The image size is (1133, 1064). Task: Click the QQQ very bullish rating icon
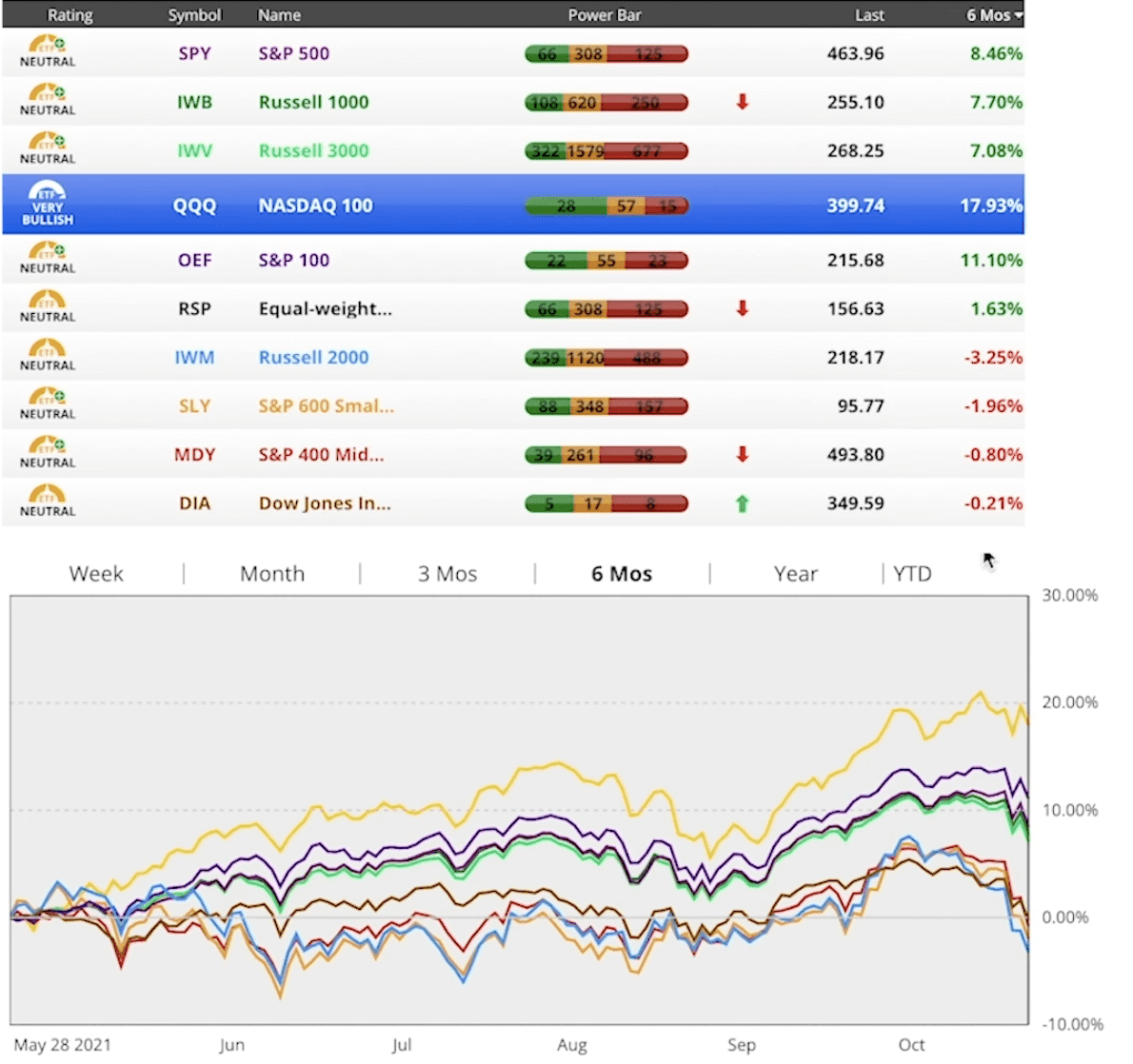pos(47,203)
